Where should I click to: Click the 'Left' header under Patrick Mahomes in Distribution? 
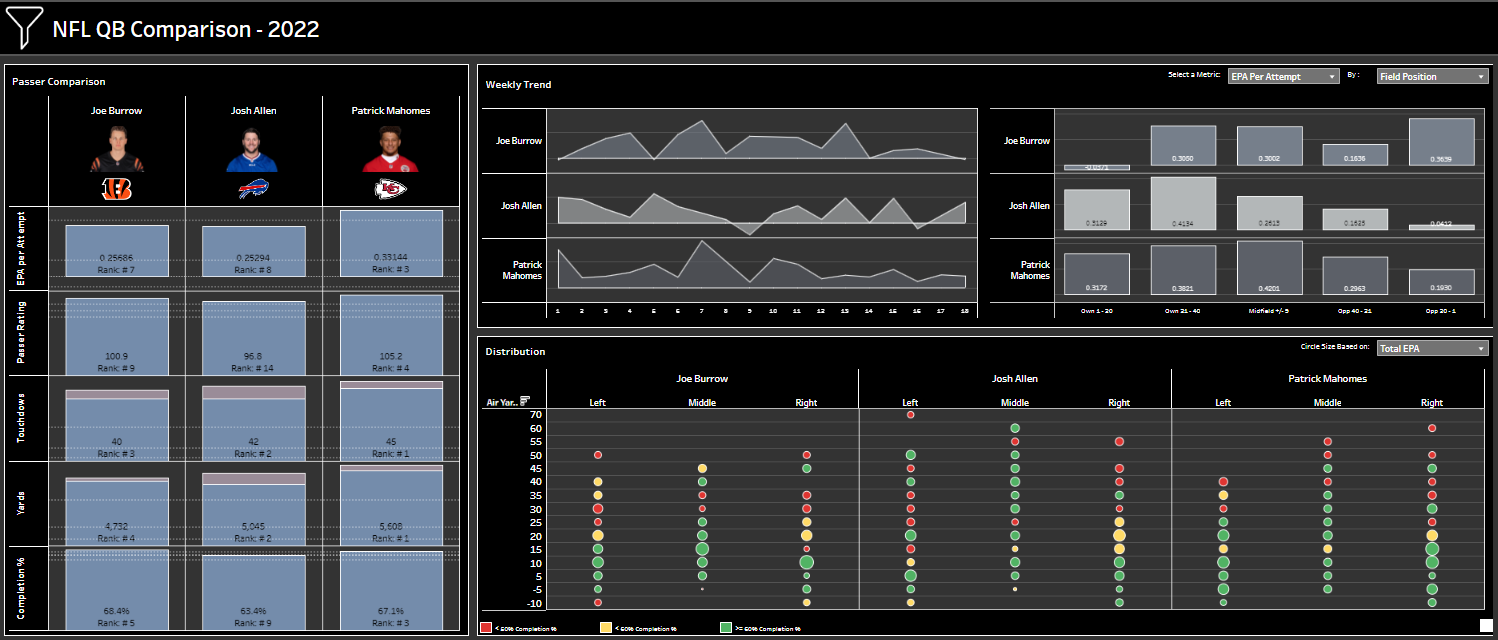1223,402
